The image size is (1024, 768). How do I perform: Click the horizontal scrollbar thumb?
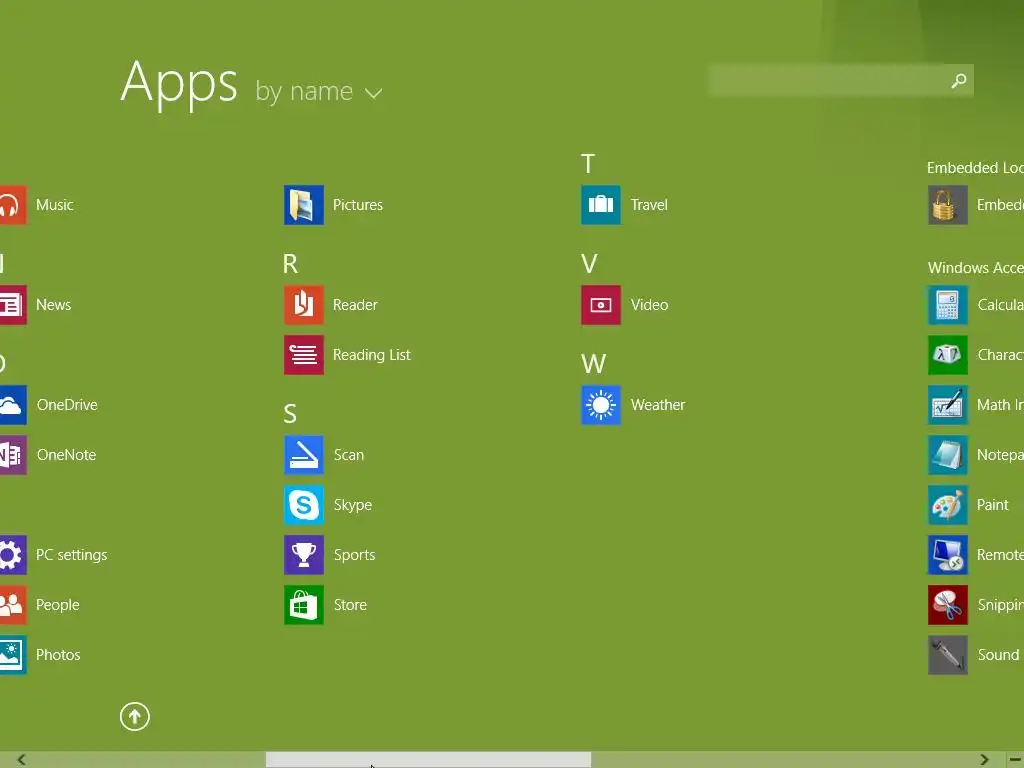428,760
